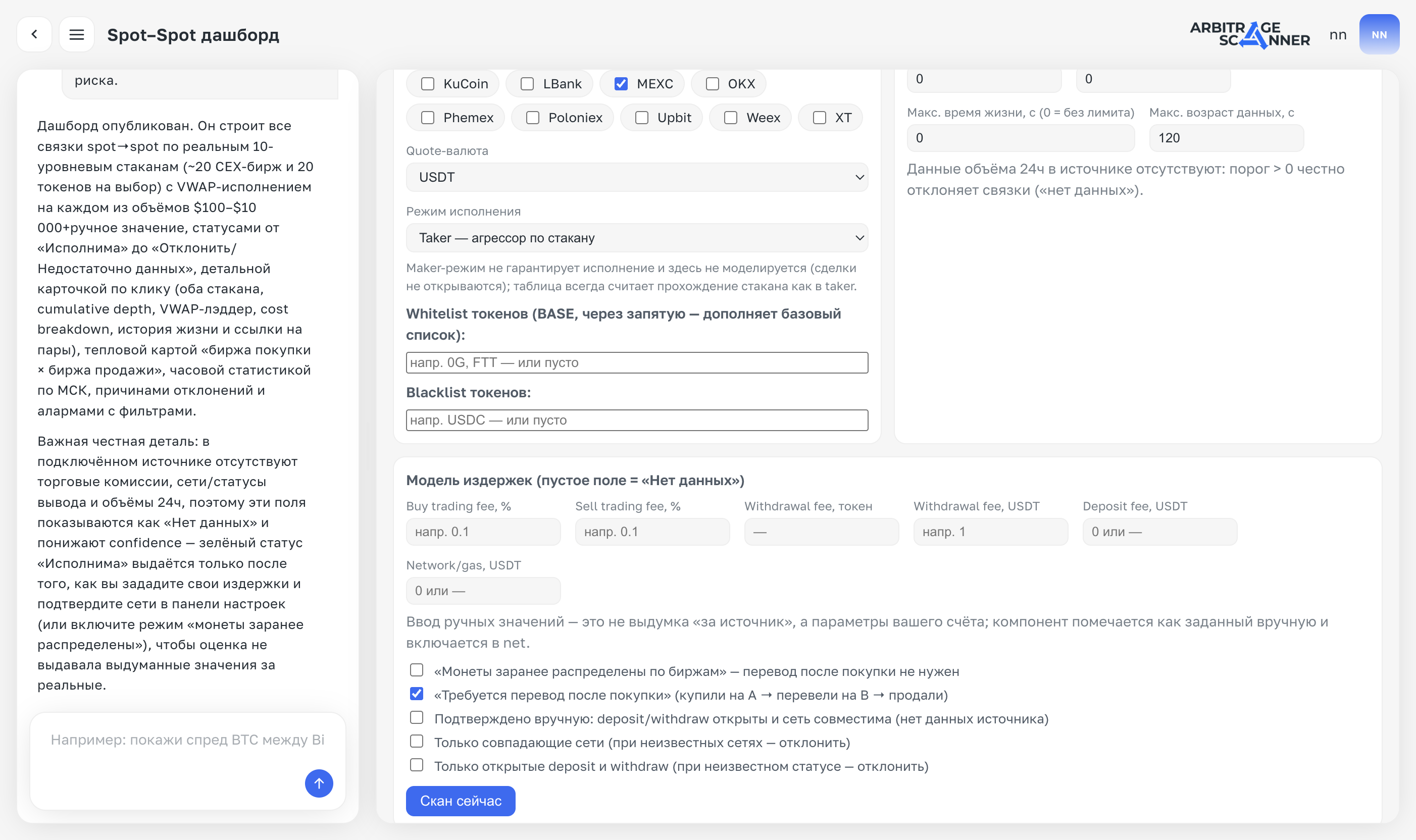Focus the Whitelist токенов input field
1416x840 pixels.
636,363
